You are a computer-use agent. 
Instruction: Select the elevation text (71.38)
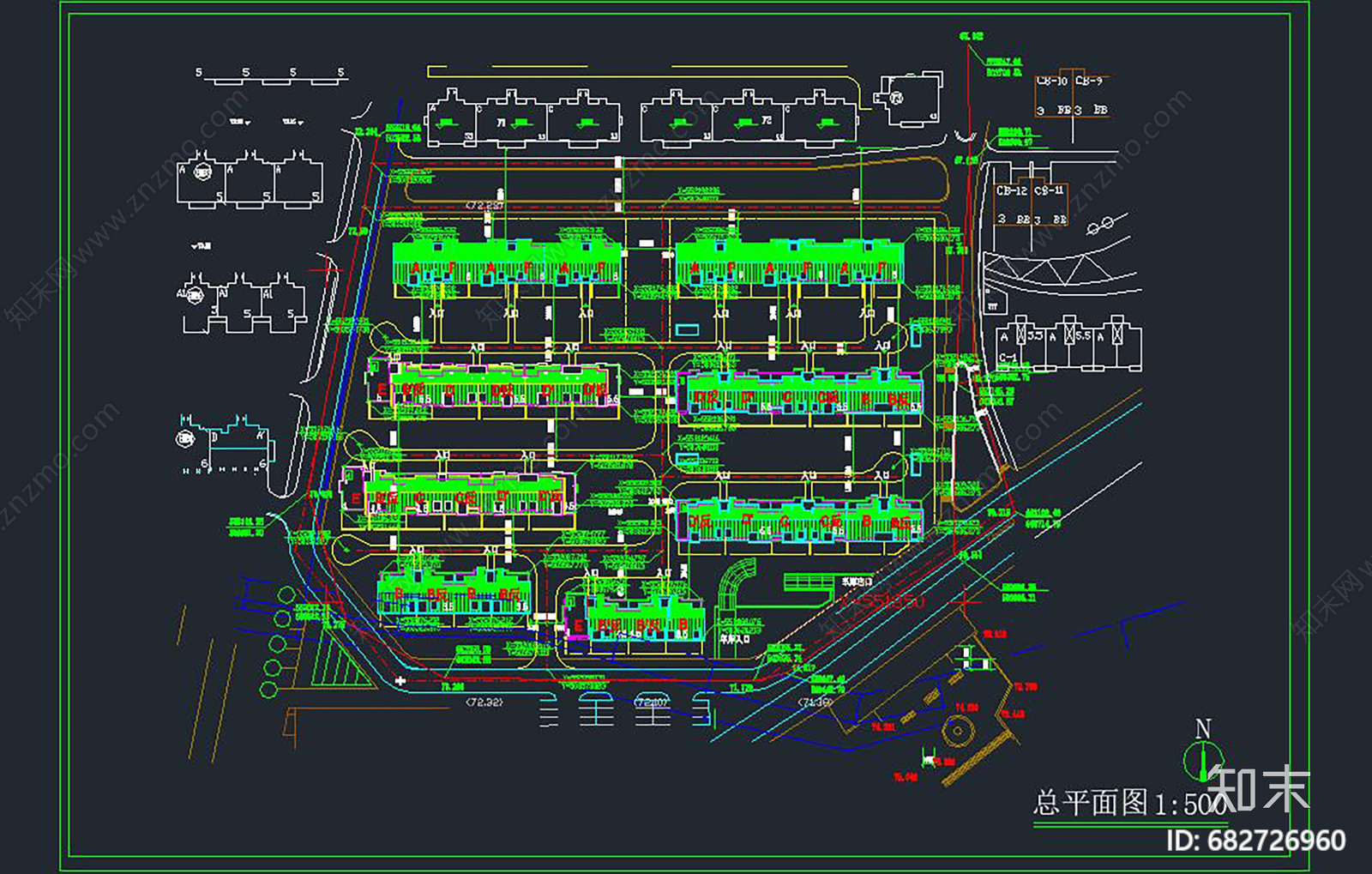click(815, 702)
